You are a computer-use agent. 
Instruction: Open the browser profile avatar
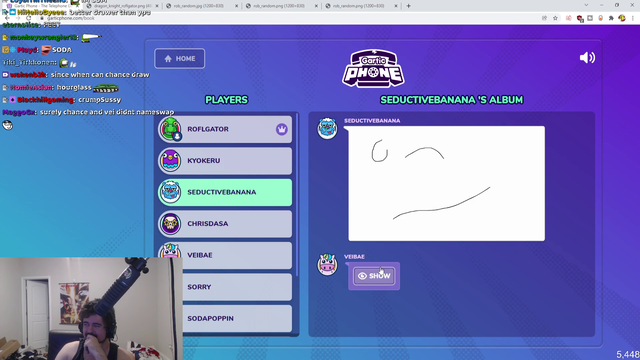622,18
